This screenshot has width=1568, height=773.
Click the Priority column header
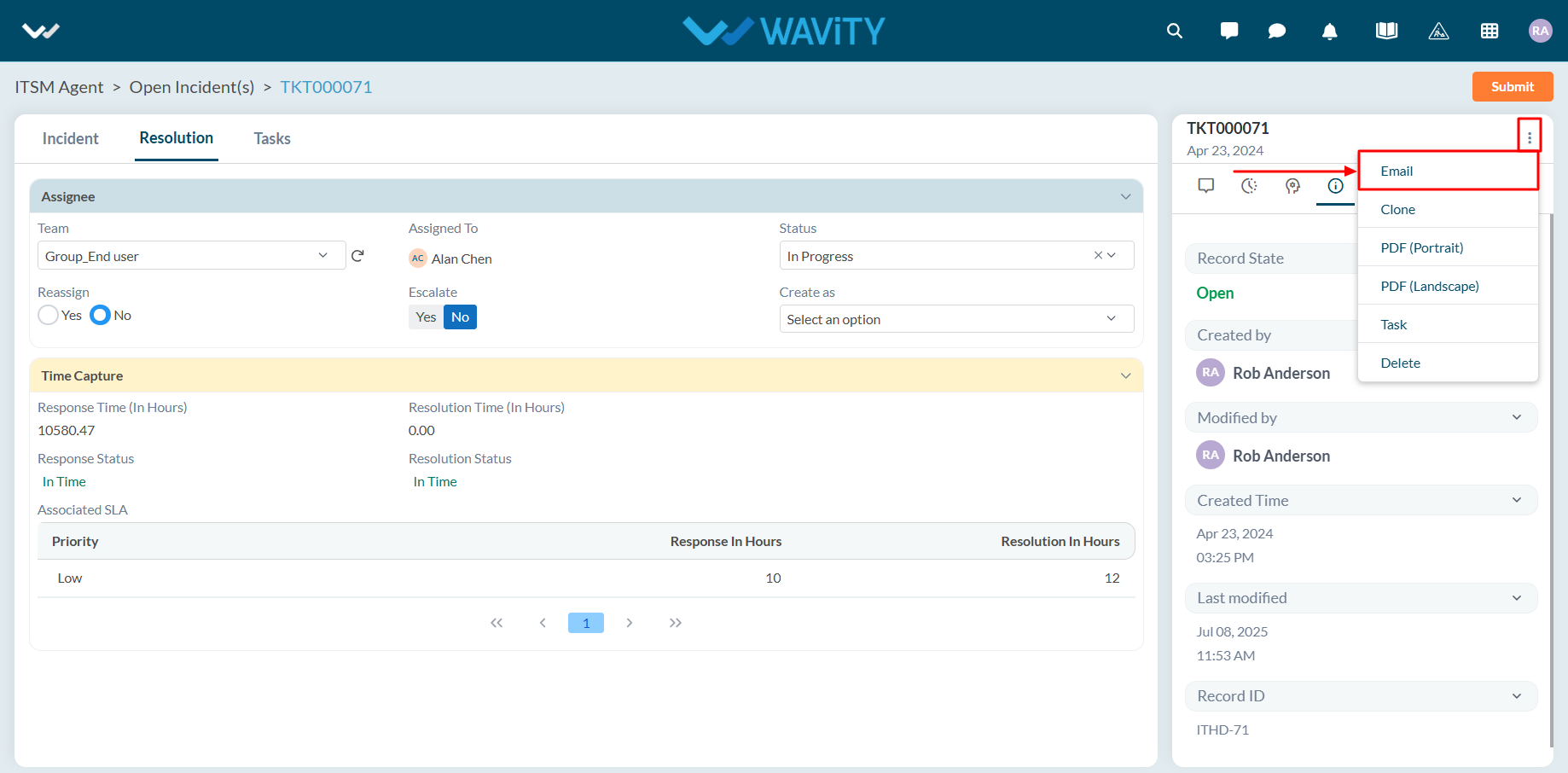pyautogui.click(x=75, y=541)
